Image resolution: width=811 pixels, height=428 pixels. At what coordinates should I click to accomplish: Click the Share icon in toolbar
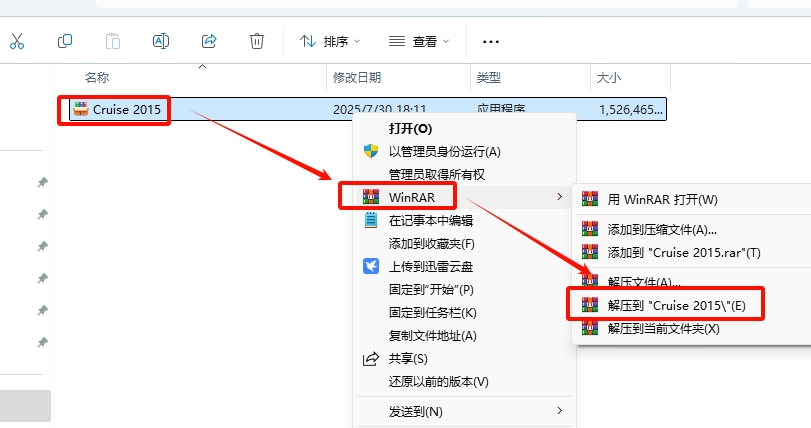tap(209, 41)
